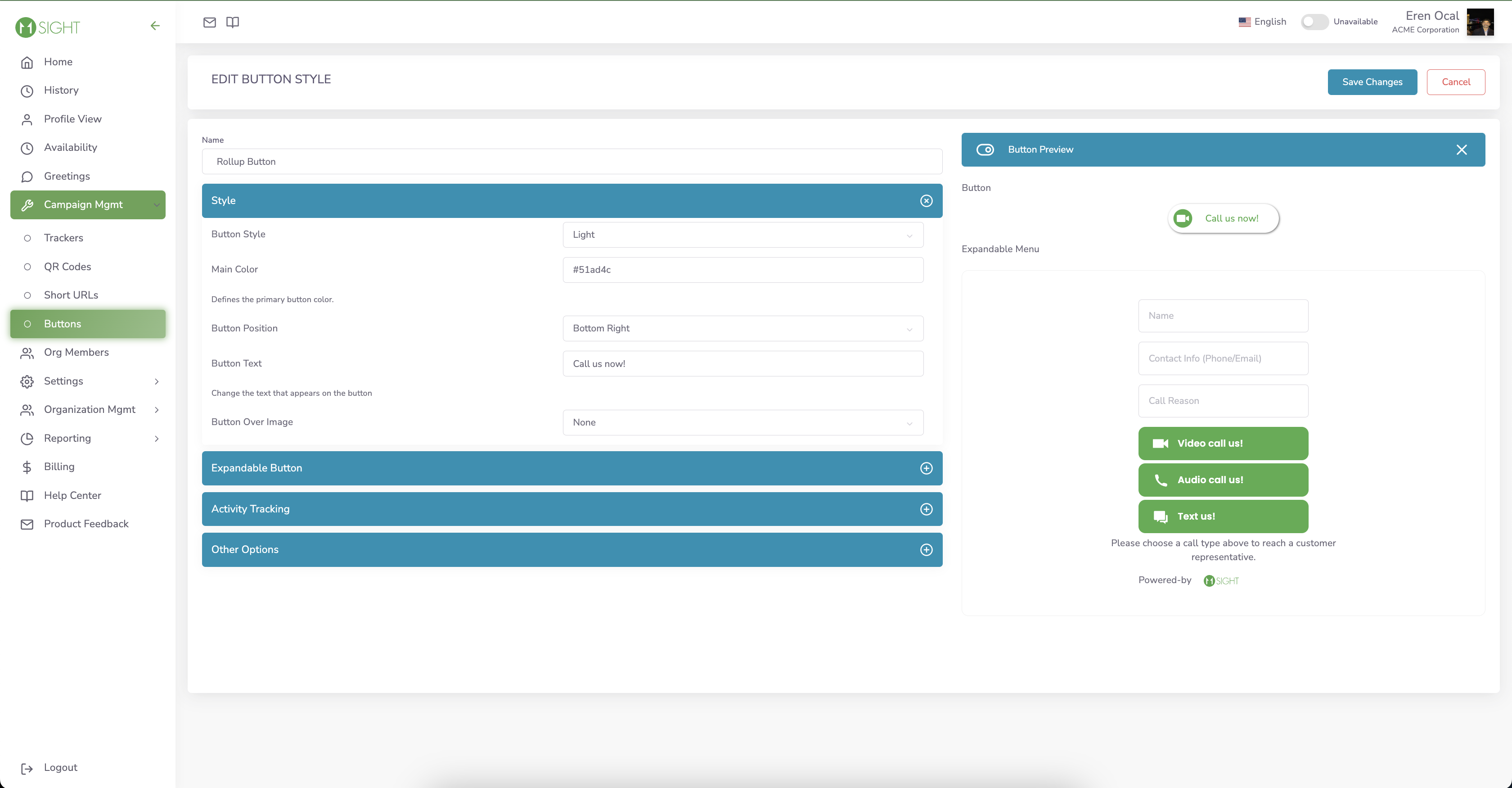Click the Reporting pie chart icon
The image size is (1512, 788).
click(27, 439)
